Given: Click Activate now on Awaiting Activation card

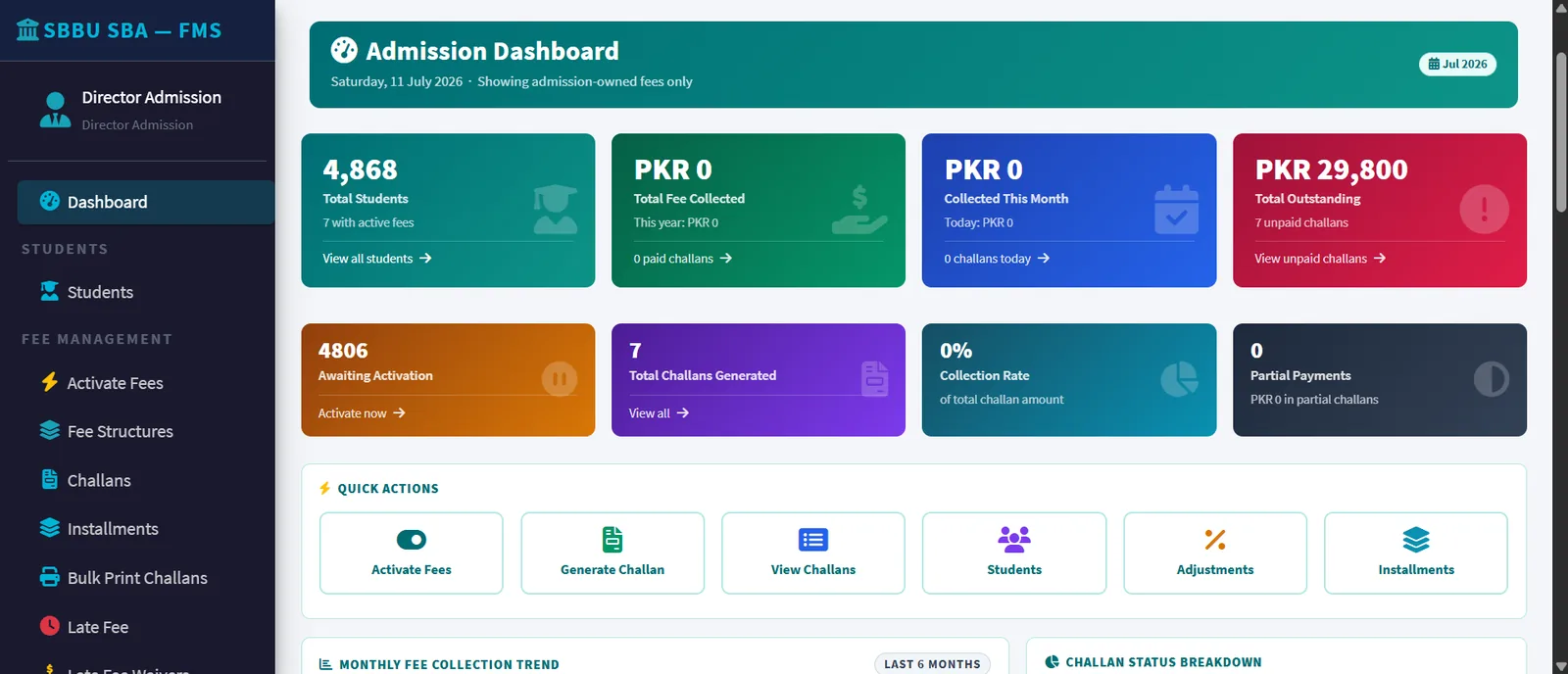Looking at the screenshot, I should coord(362,413).
